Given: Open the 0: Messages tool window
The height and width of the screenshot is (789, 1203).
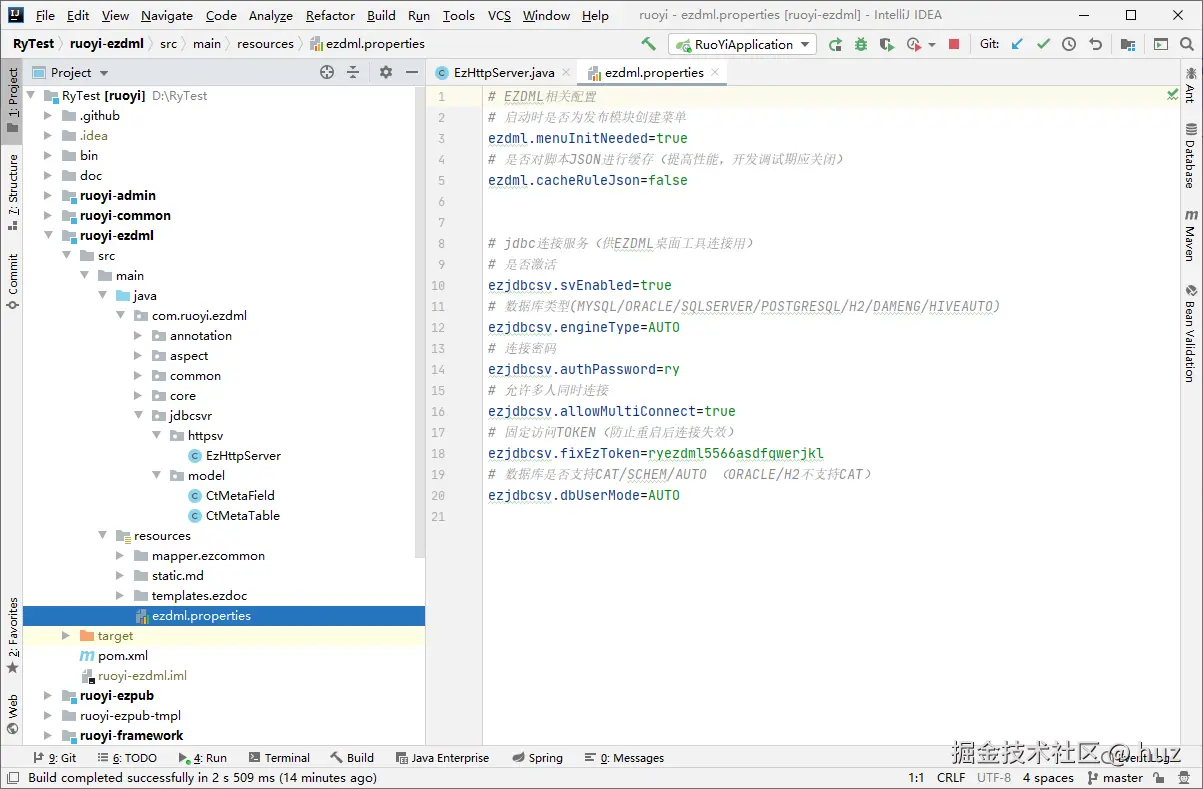Looking at the screenshot, I should coord(625,757).
